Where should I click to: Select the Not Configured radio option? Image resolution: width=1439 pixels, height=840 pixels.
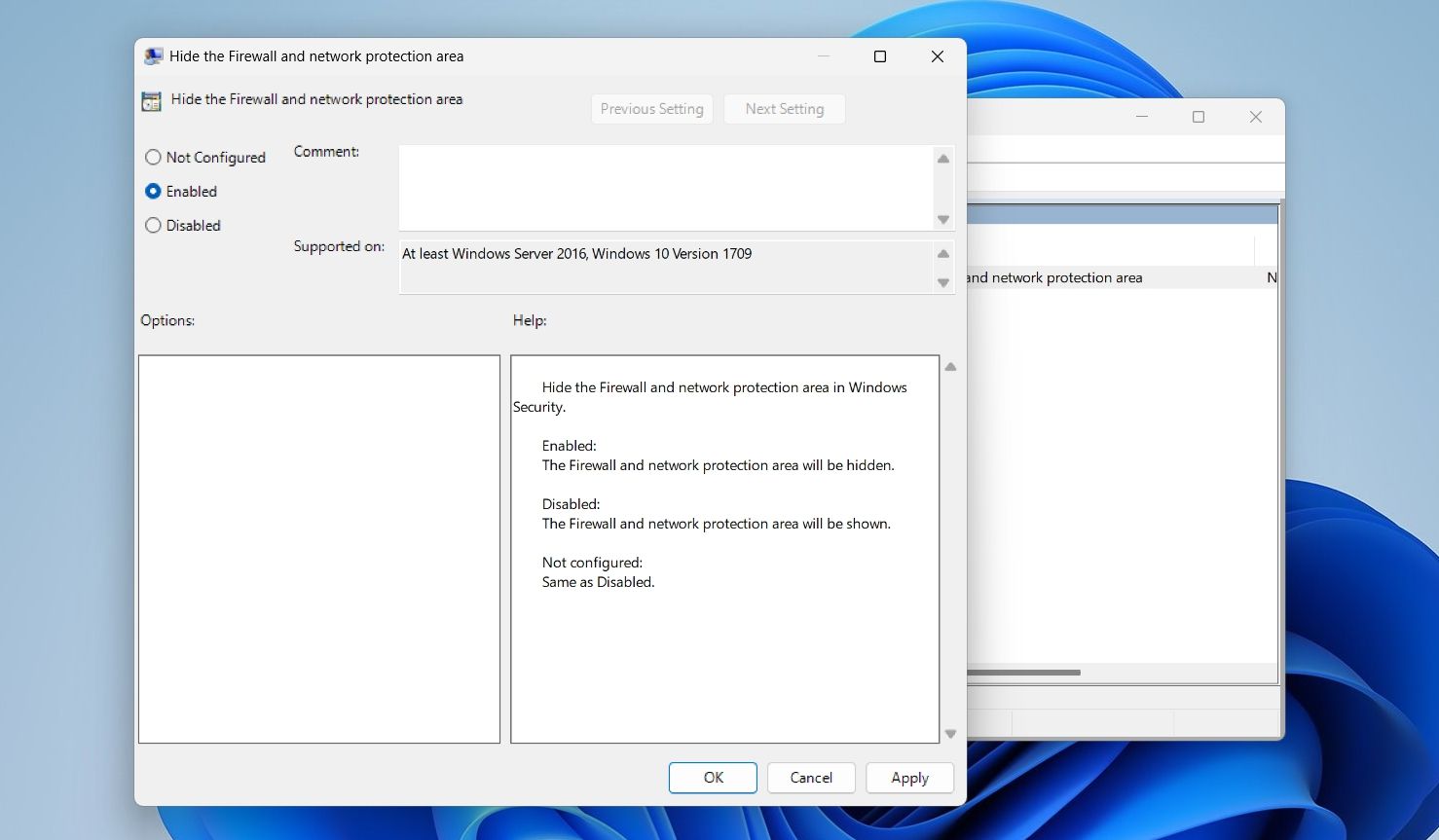[154, 158]
